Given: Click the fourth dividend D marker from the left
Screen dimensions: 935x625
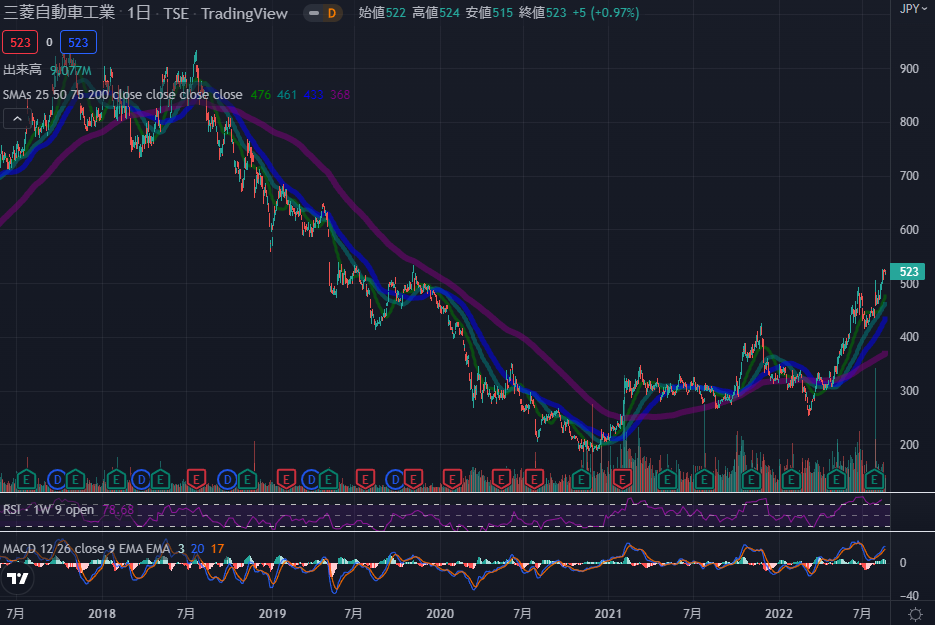Looking at the screenshot, I should tap(311, 479).
